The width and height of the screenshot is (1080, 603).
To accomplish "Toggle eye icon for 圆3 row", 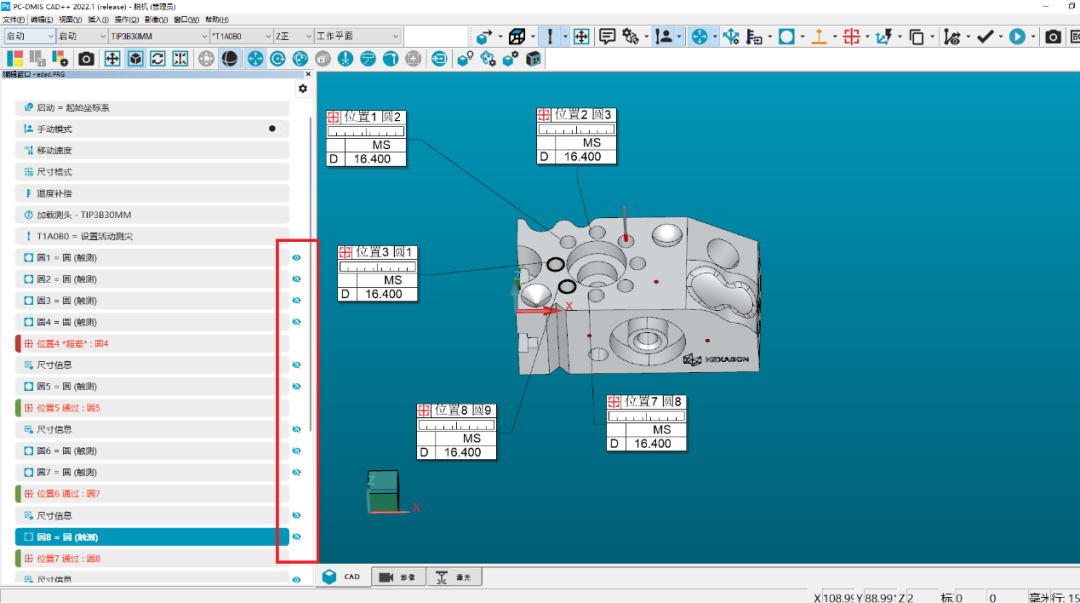I will coord(297,300).
